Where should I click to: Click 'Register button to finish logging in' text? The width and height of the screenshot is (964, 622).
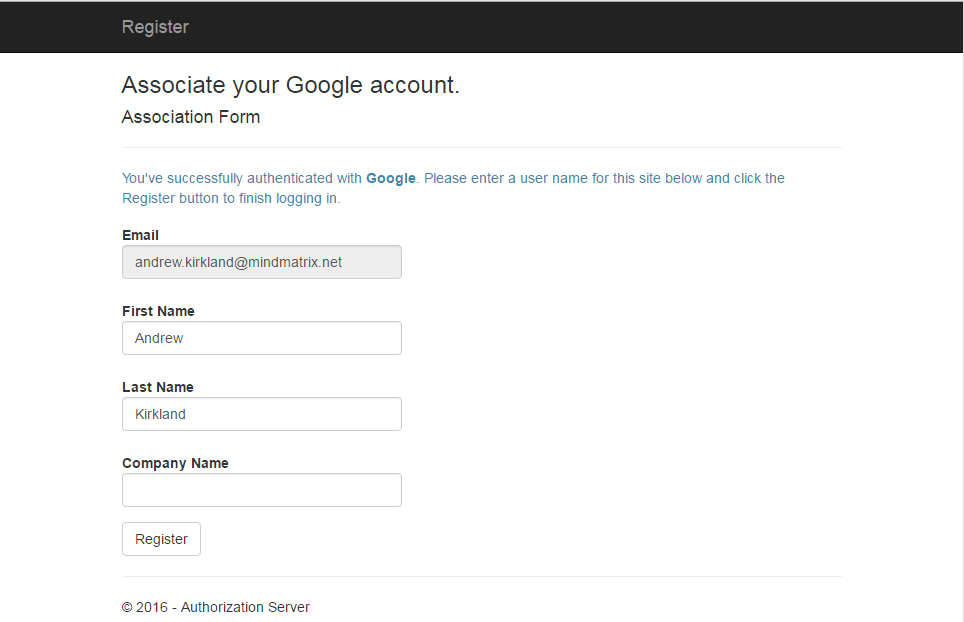[231, 198]
